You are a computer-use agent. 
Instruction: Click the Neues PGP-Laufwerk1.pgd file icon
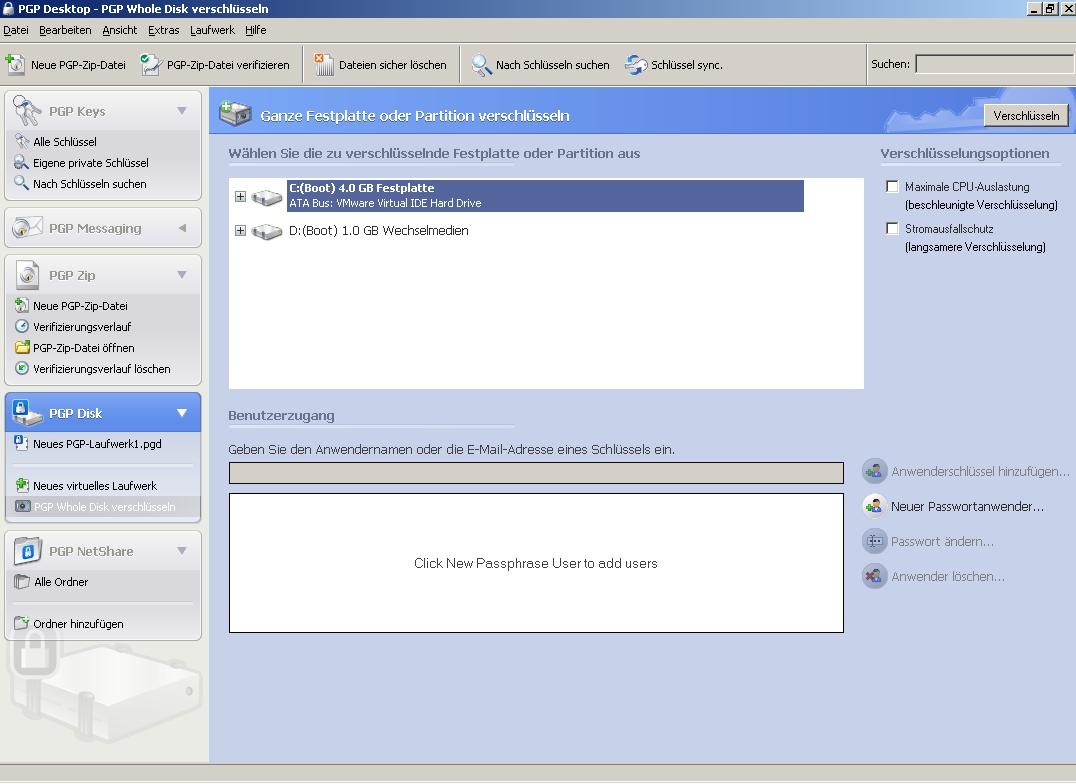21,443
